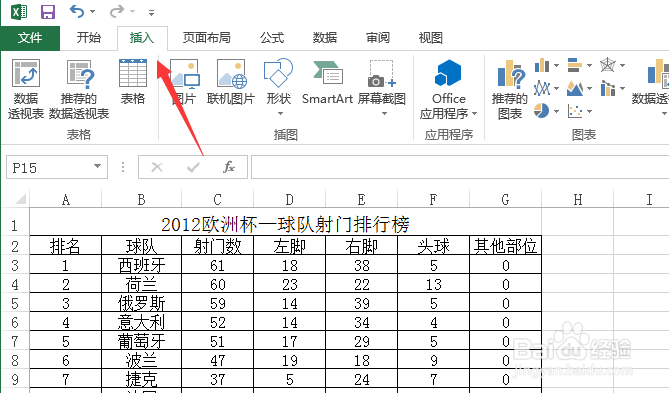
Task: Select the 头球 value 13
Action: tap(433, 285)
